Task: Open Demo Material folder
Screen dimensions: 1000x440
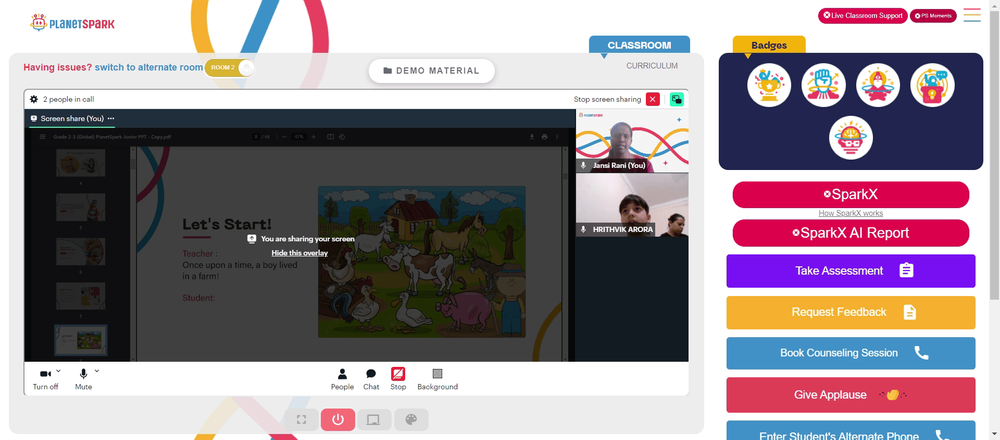Action: coord(432,71)
